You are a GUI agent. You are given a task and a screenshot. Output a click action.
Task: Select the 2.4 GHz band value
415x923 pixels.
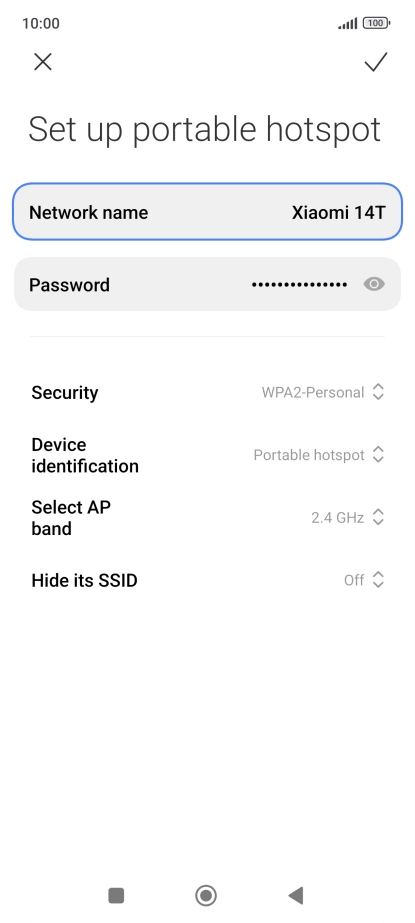point(337,518)
